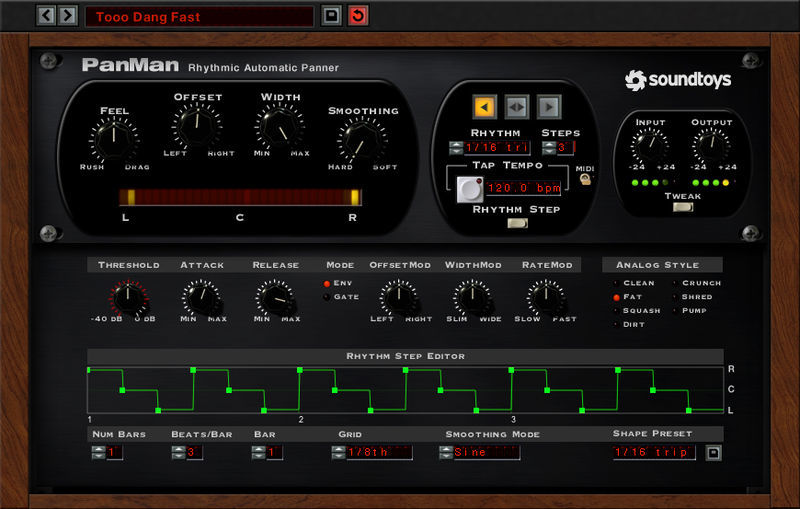Screen dimensions: 800x509
Task: Save shape preset with the disk icon
Action: point(713,453)
